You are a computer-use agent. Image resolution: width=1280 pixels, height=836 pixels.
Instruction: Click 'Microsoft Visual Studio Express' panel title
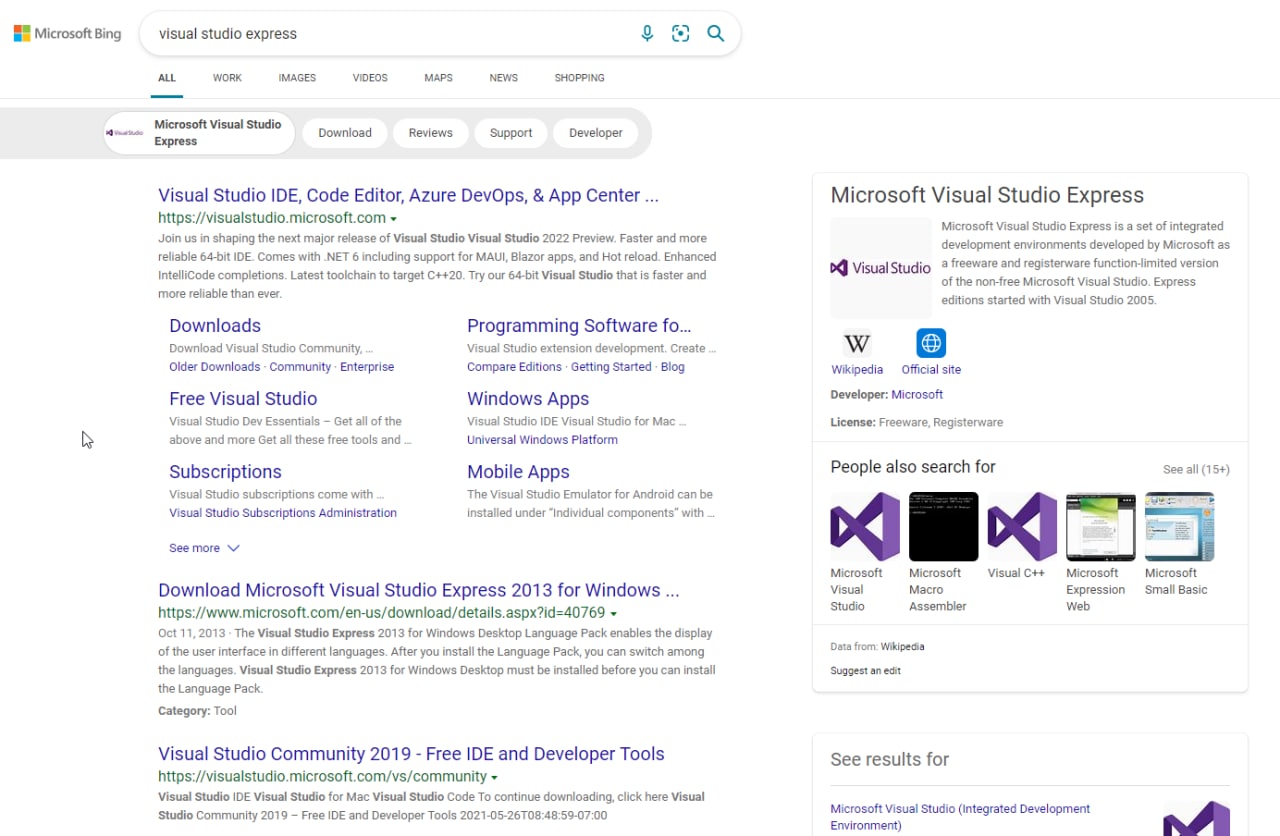click(987, 195)
